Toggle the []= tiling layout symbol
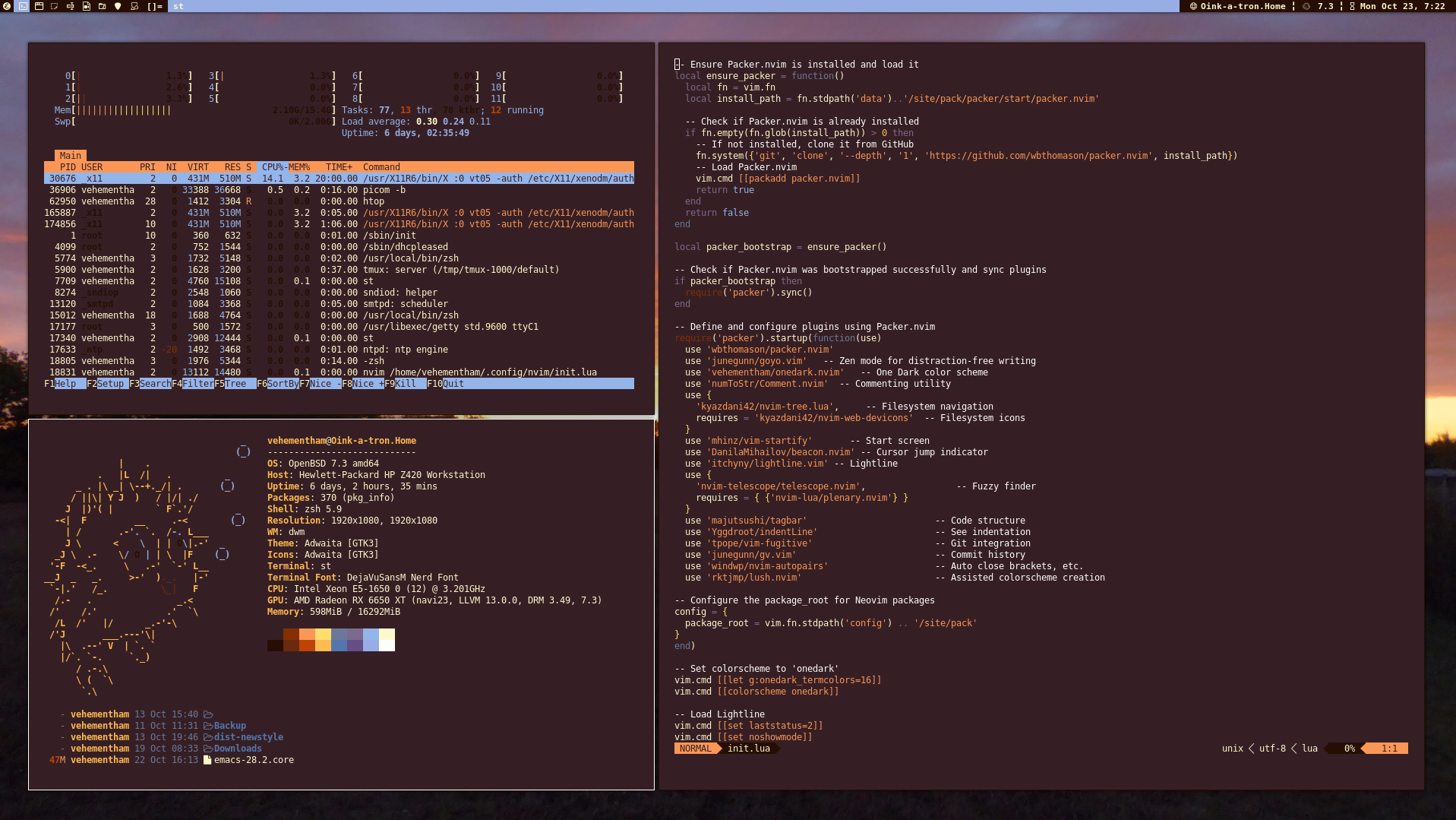This screenshot has width=1456, height=820. pyautogui.click(x=155, y=6)
